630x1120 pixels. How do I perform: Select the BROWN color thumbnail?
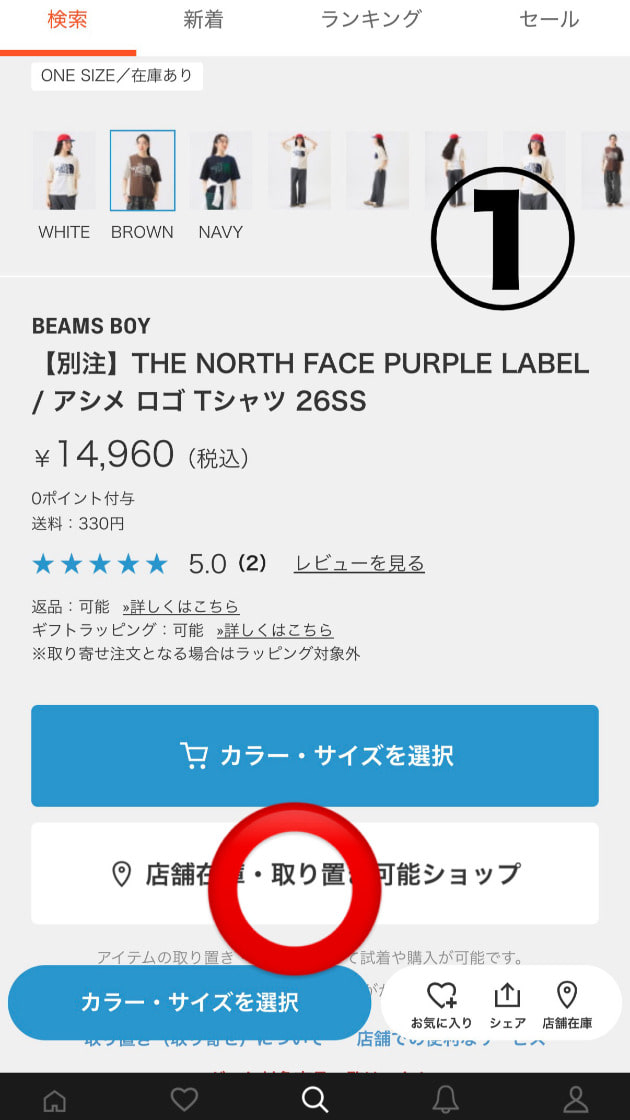coord(142,171)
